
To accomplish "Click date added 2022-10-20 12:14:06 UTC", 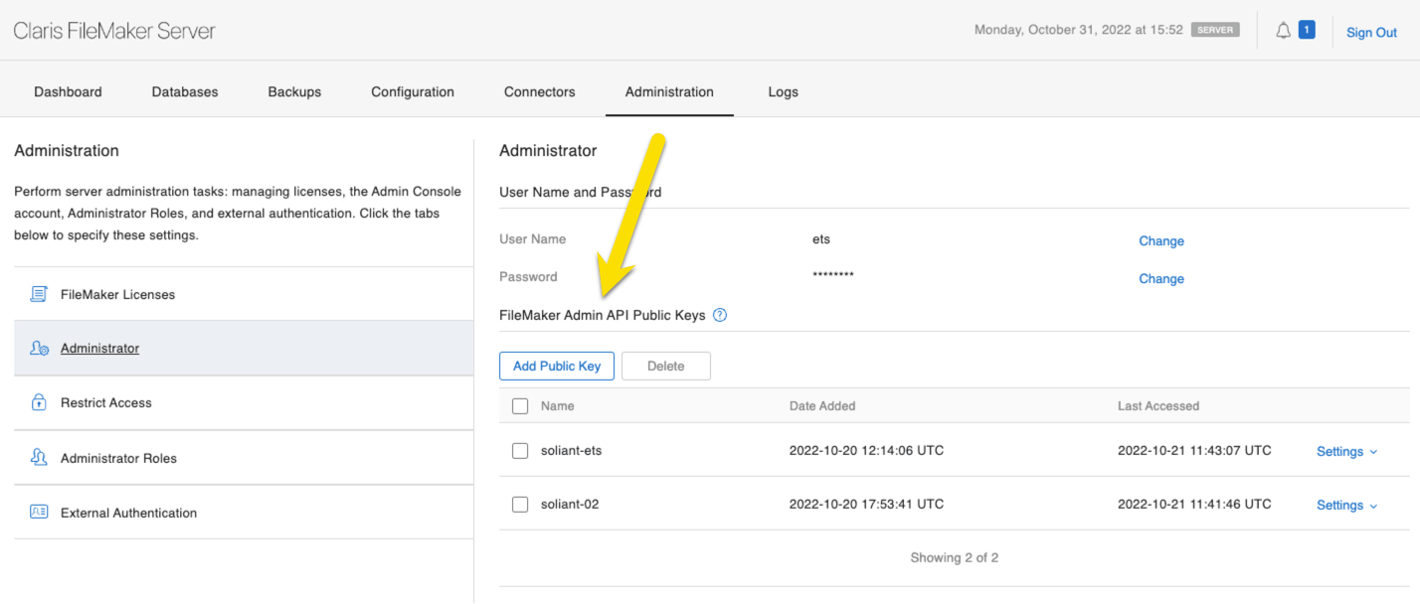I will pyautogui.click(x=866, y=451).
